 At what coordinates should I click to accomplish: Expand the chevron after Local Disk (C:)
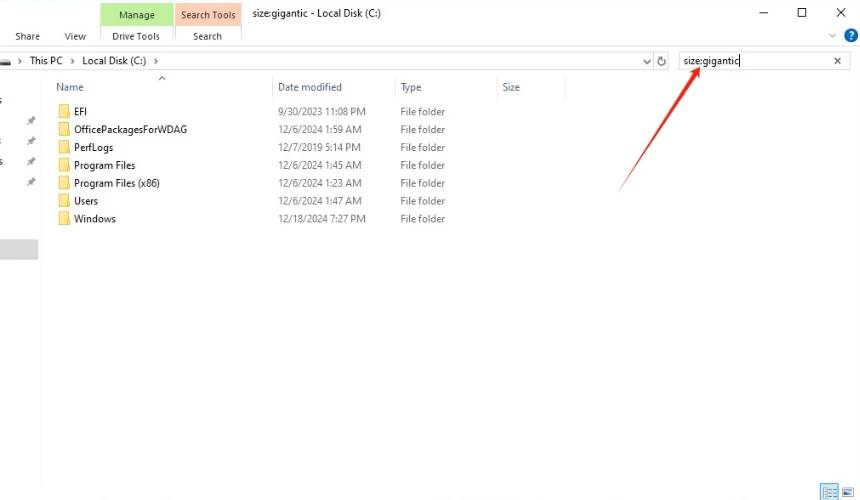(x=156, y=61)
